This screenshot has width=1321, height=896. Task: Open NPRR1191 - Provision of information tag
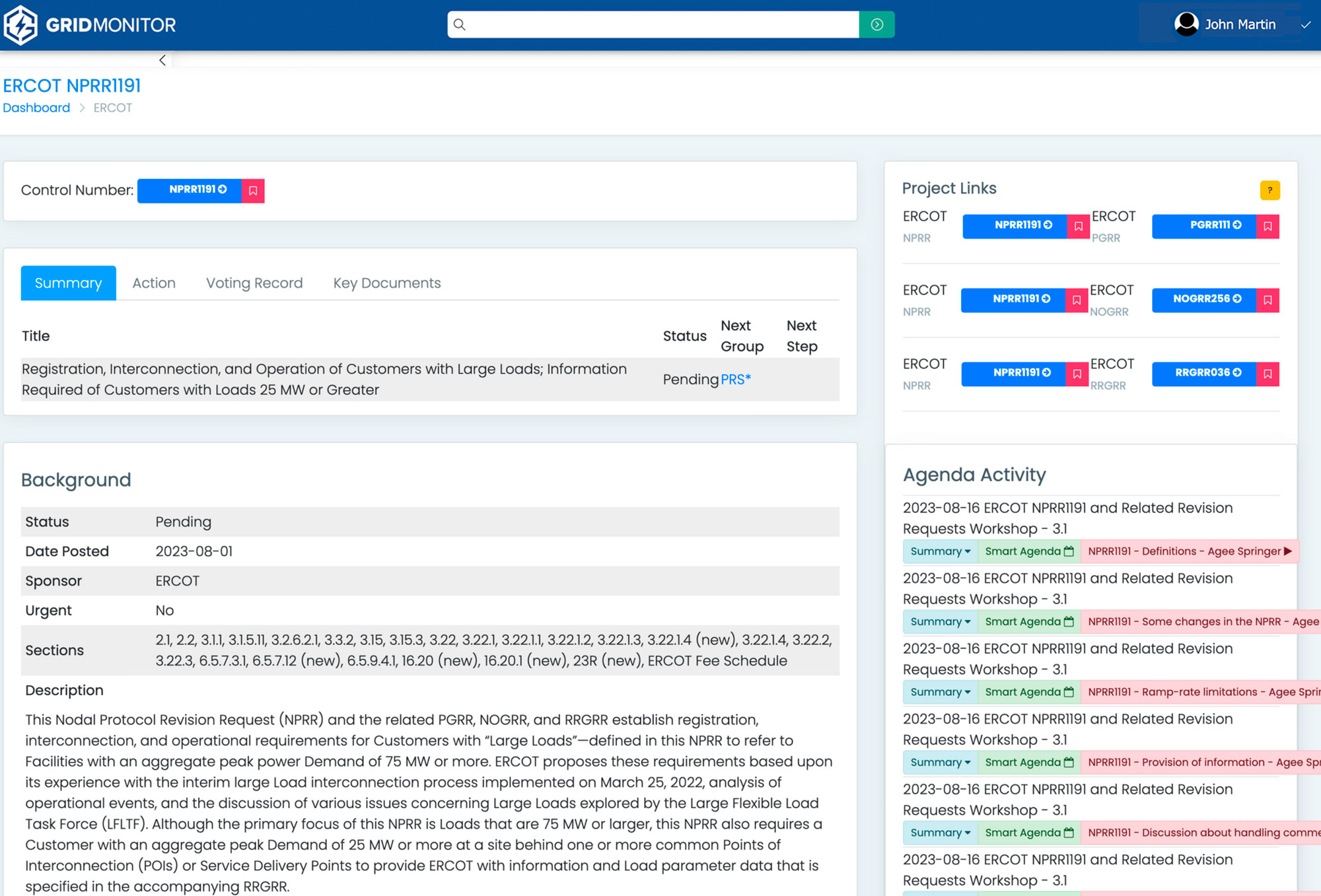coord(1201,763)
